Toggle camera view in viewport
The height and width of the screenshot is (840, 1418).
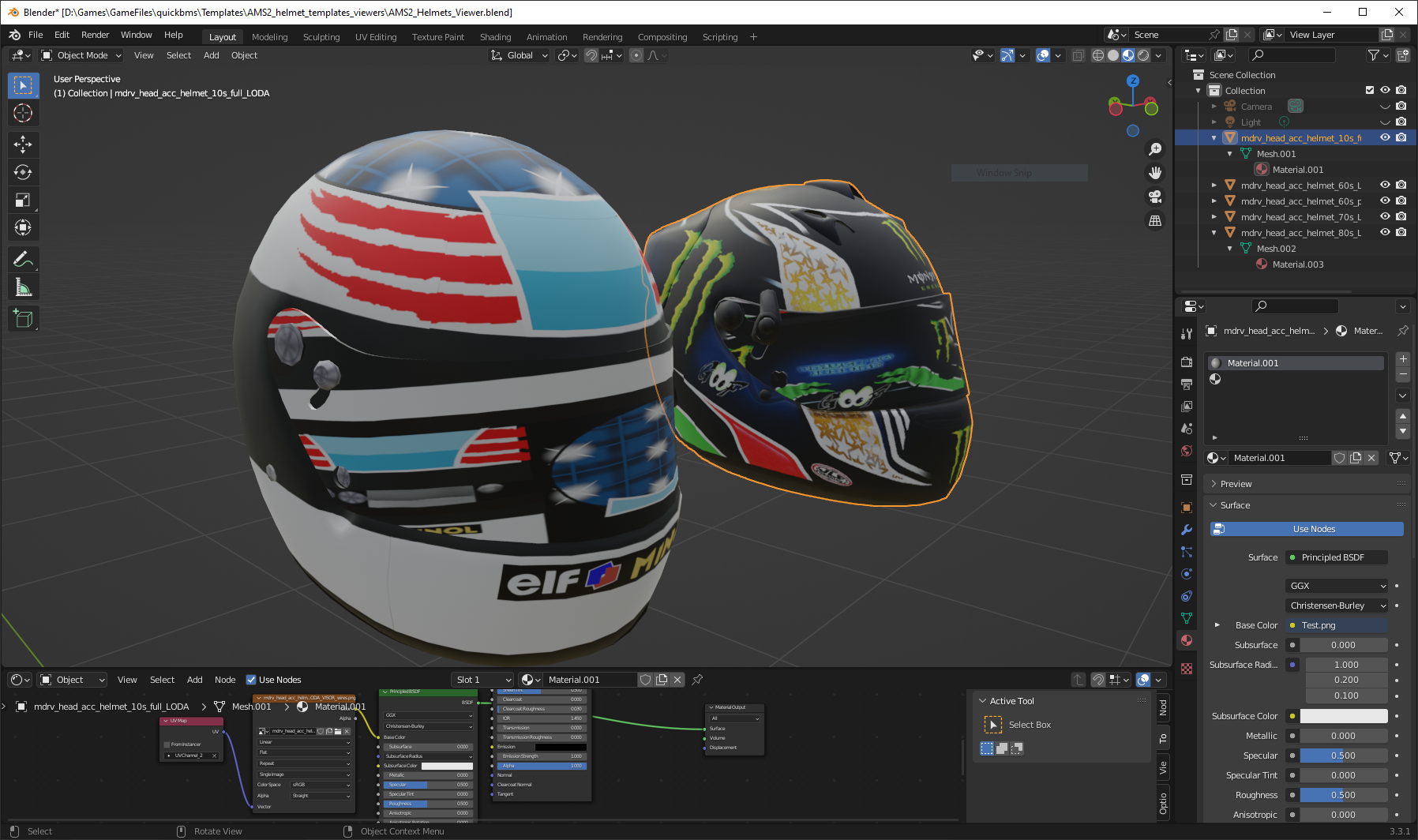click(1155, 197)
